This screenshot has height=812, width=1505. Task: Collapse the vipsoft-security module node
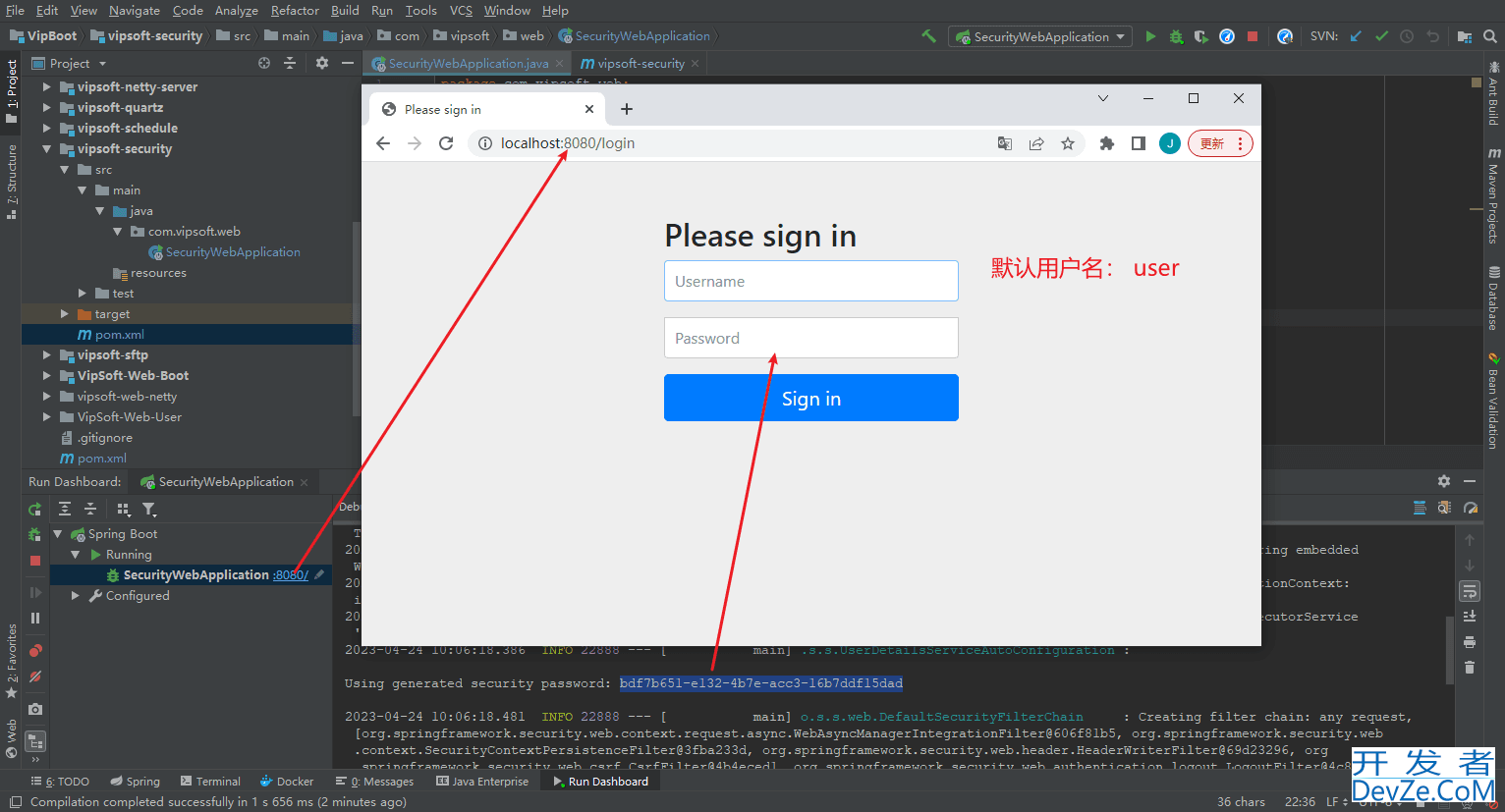(x=46, y=149)
